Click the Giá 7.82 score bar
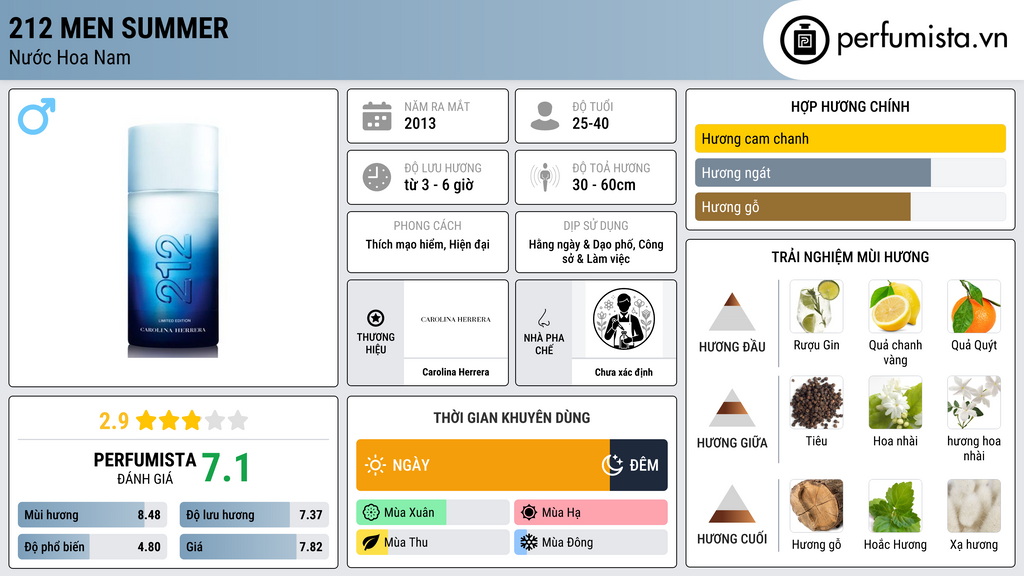Image resolution: width=1024 pixels, height=576 pixels. (254, 547)
